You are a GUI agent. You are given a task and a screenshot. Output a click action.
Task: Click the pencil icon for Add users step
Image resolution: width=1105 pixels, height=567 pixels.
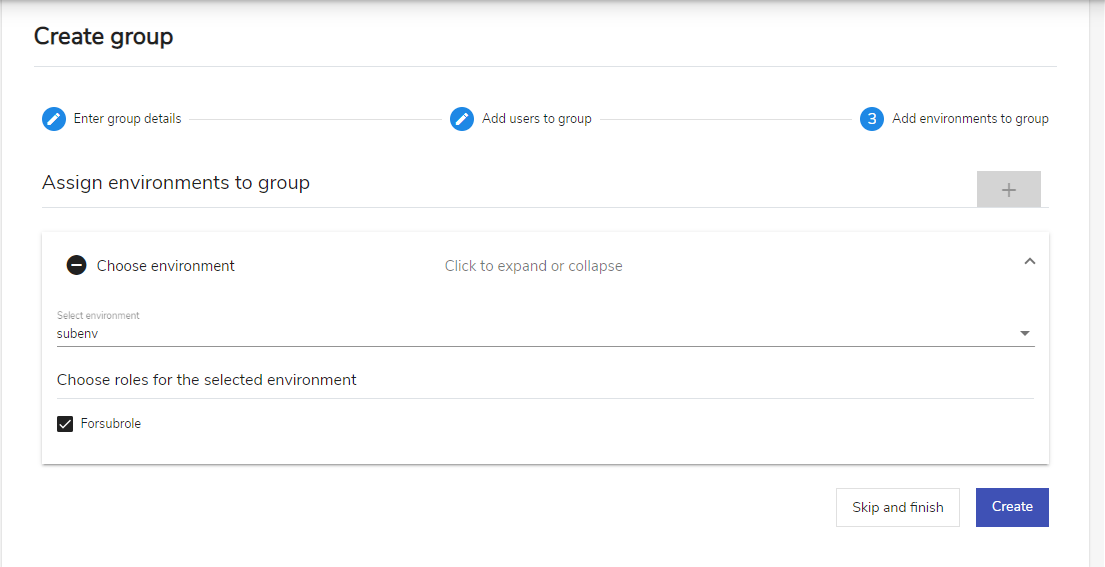(x=462, y=119)
